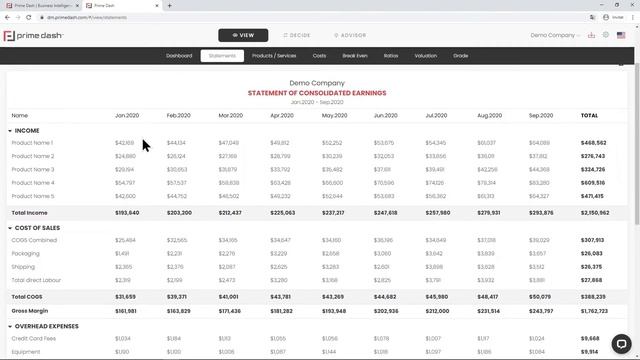Screen dimensions: 640x360
Task: Open the browser three-dot menu
Action: 633,18
